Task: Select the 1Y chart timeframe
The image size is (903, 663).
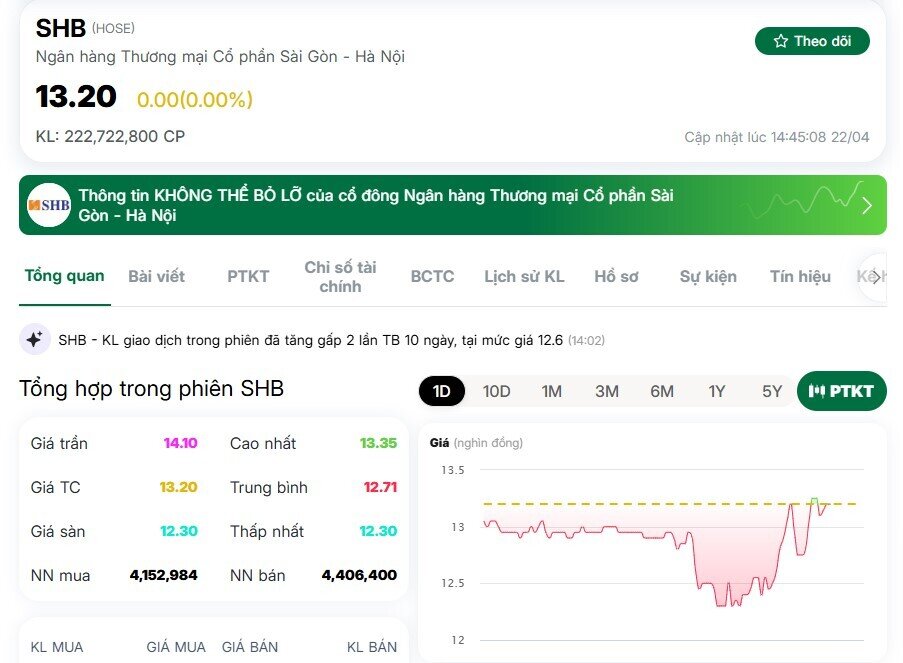Action: pyautogui.click(x=717, y=391)
